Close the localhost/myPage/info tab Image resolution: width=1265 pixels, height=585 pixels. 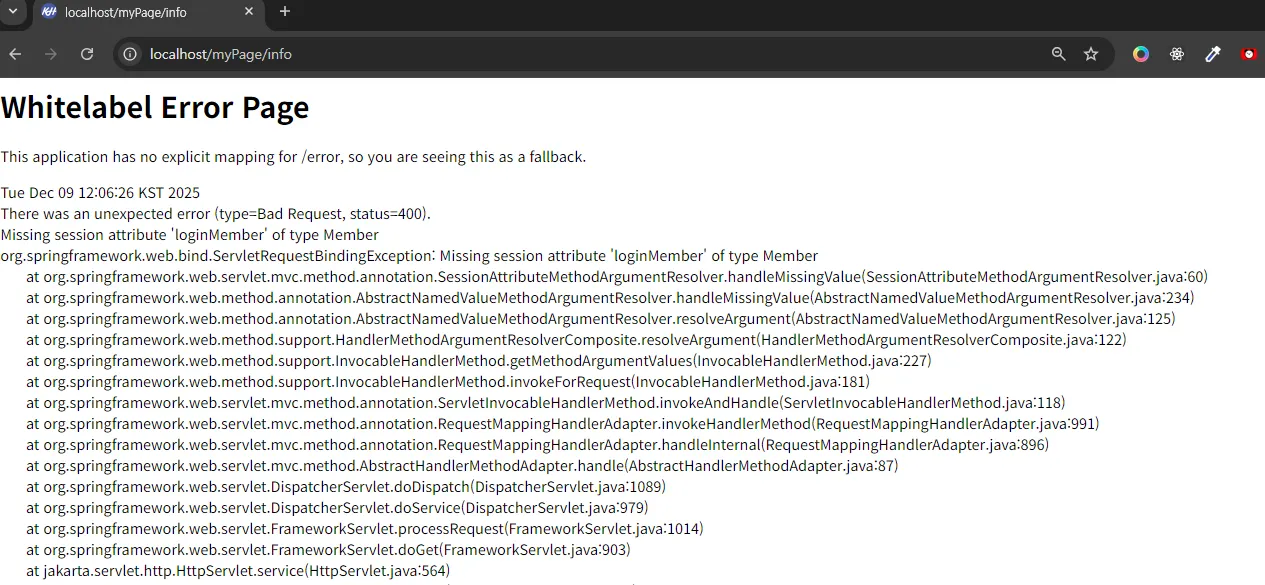pyautogui.click(x=248, y=12)
